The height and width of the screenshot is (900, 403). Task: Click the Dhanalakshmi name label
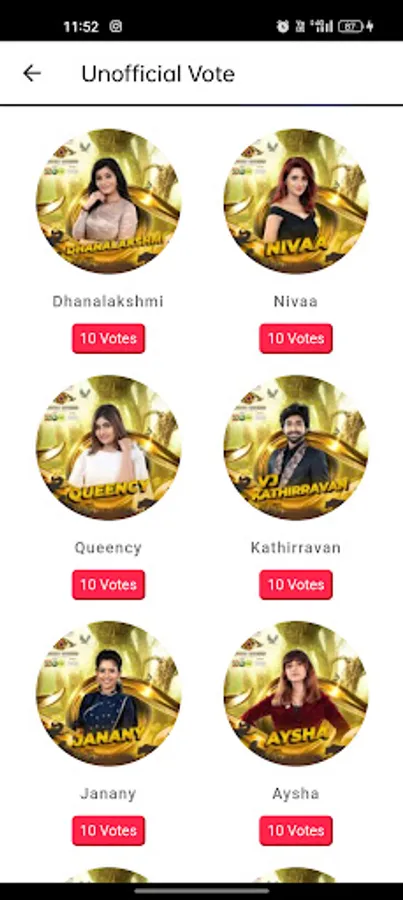pyautogui.click(x=108, y=301)
